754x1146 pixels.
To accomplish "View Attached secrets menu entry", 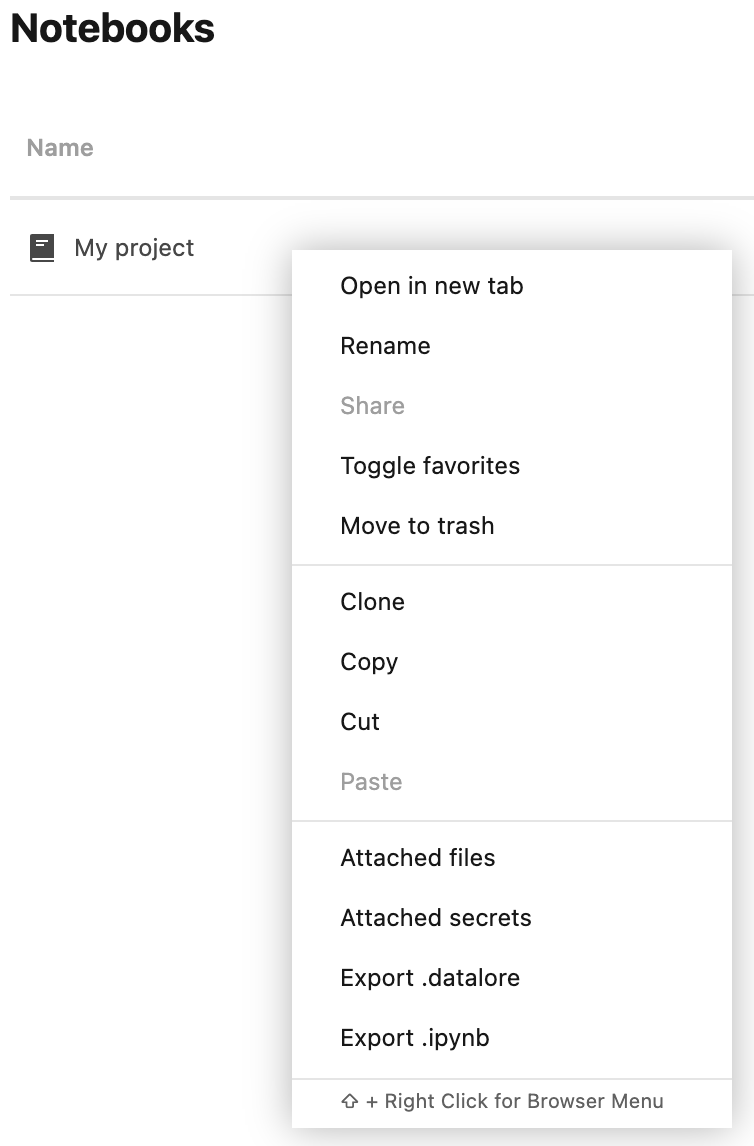I will click(435, 918).
